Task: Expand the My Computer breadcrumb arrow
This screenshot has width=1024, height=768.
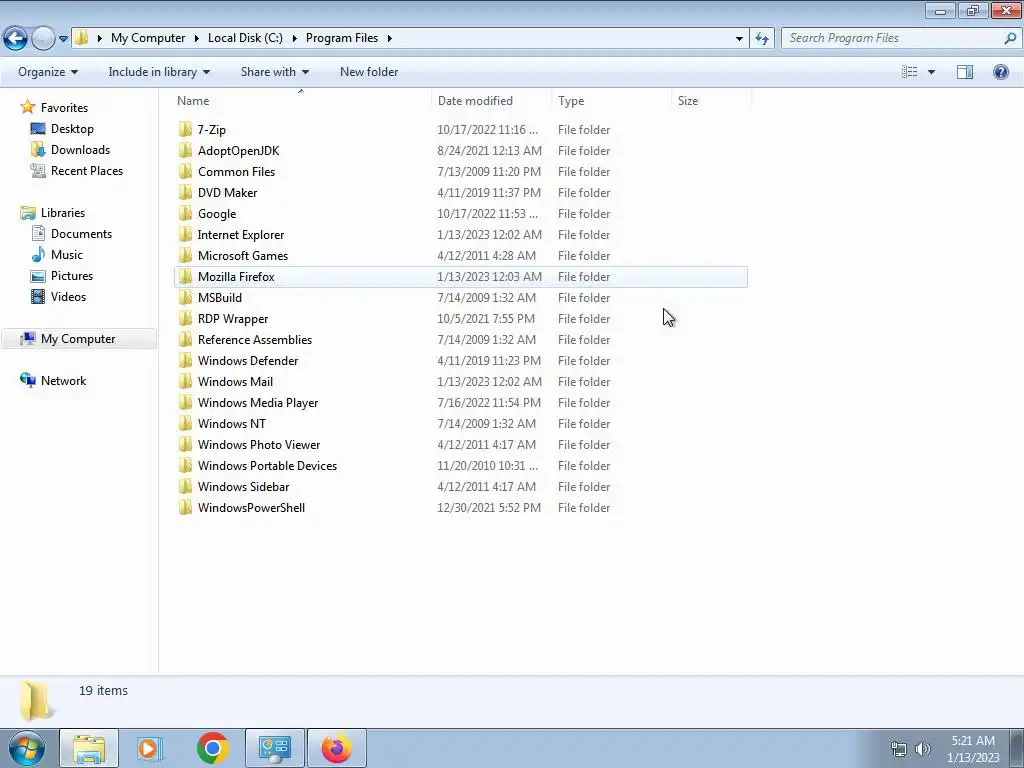Action: pyautogui.click(x=196, y=39)
